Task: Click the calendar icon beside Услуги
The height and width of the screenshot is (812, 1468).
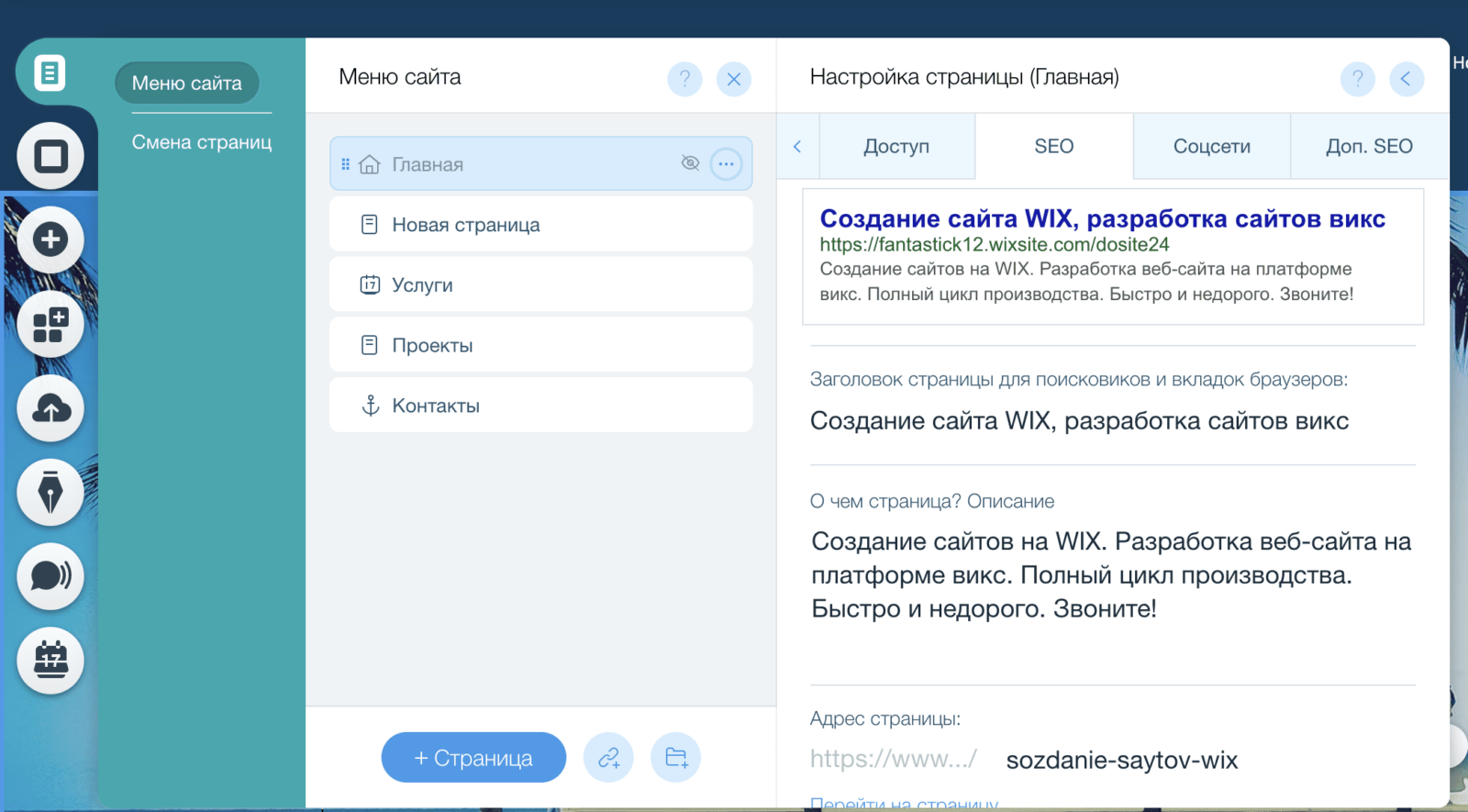Action: [370, 284]
